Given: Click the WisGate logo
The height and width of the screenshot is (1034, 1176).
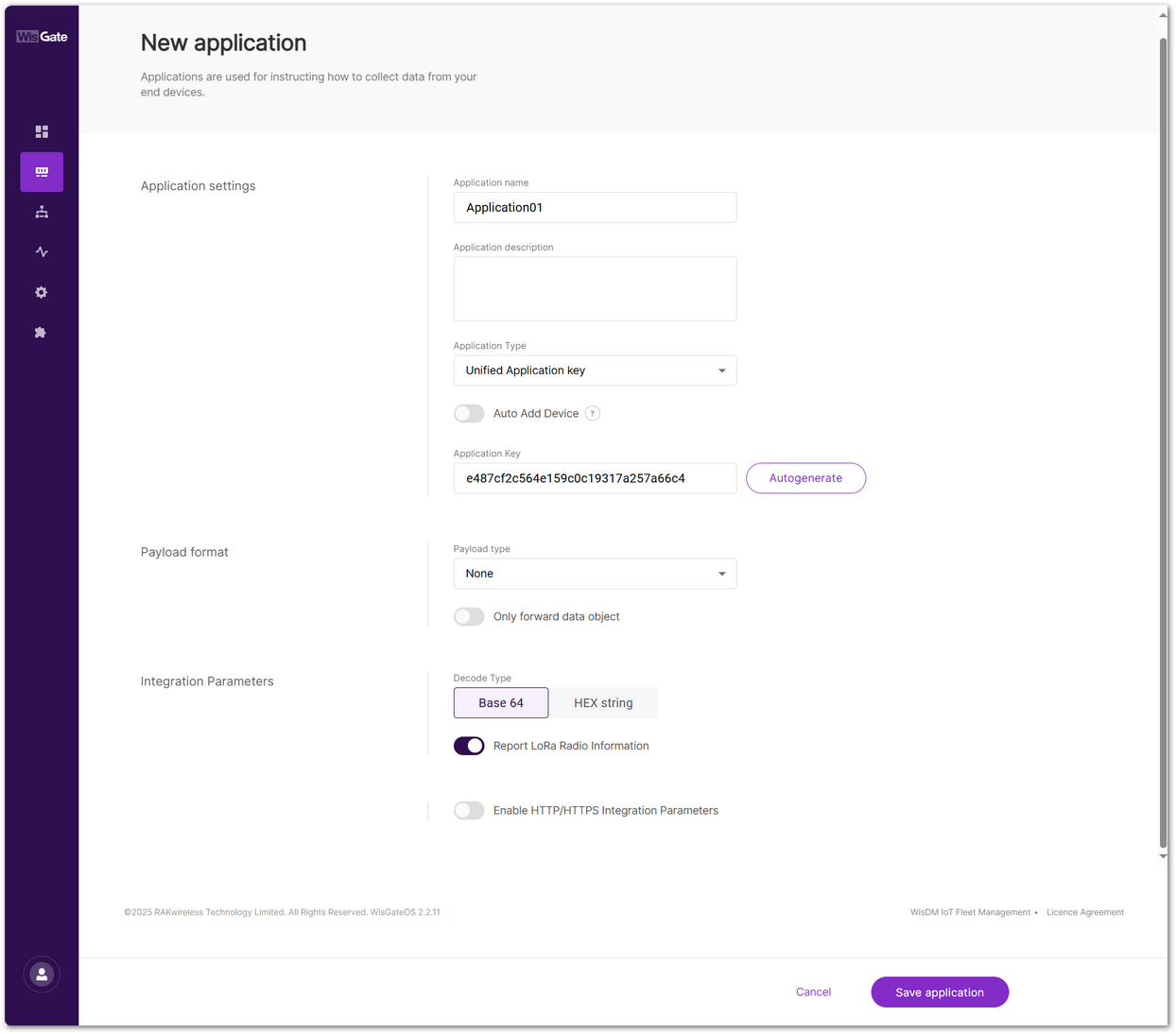Looking at the screenshot, I should [x=41, y=36].
